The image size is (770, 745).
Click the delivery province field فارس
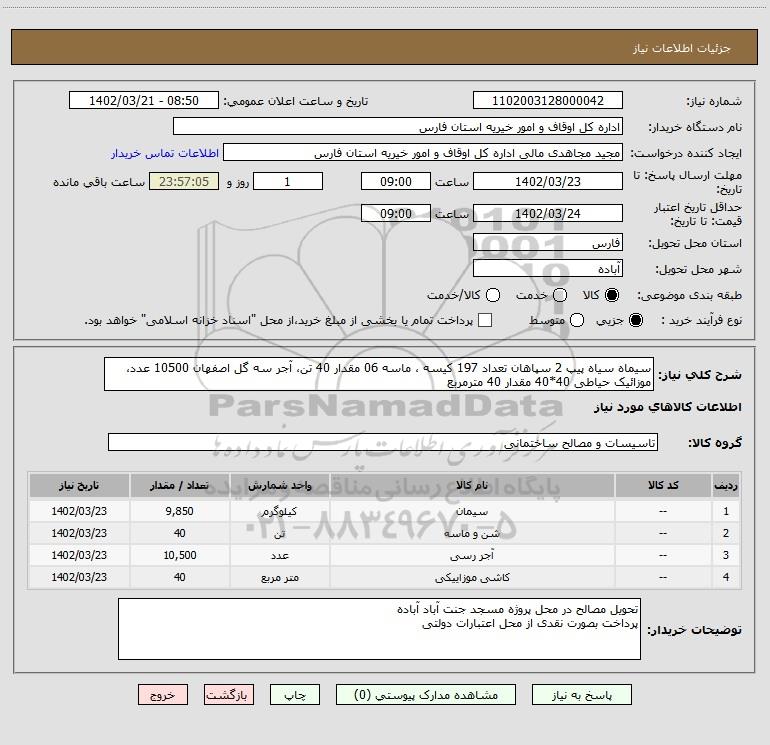click(x=548, y=243)
